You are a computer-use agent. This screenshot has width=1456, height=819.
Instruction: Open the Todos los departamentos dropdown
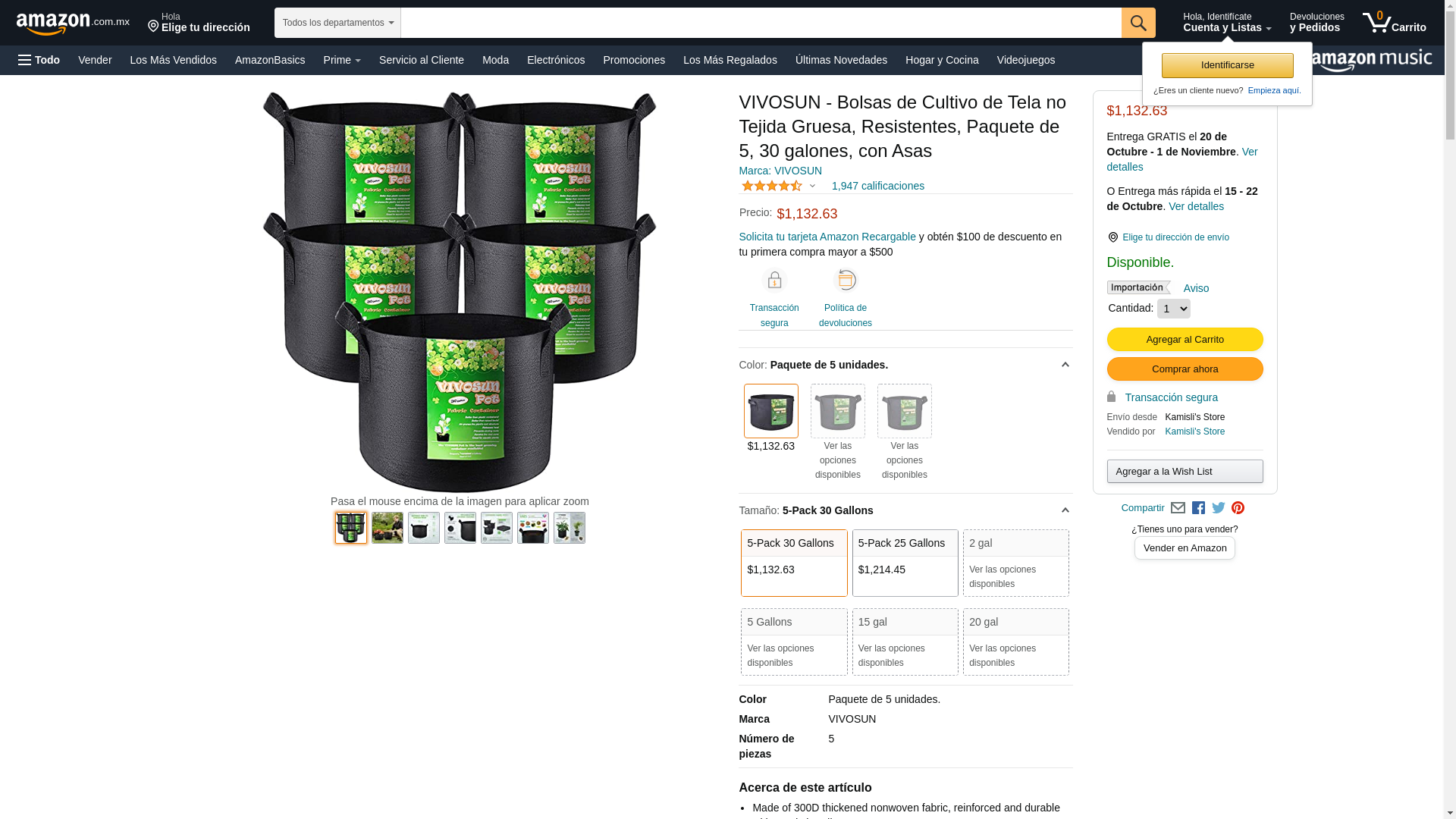337,23
